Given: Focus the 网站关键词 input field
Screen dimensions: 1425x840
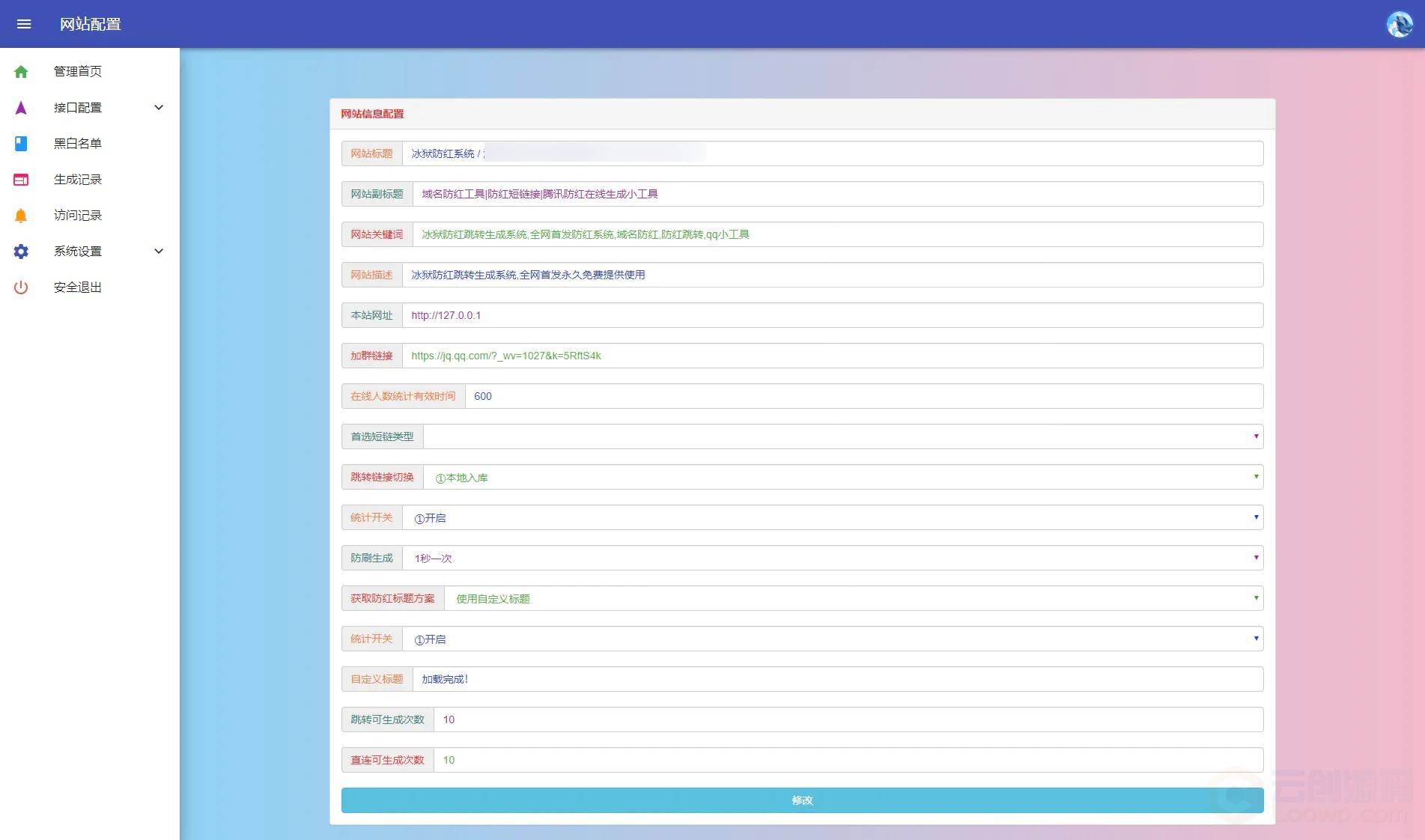Looking at the screenshot, I should click(838, 234).
